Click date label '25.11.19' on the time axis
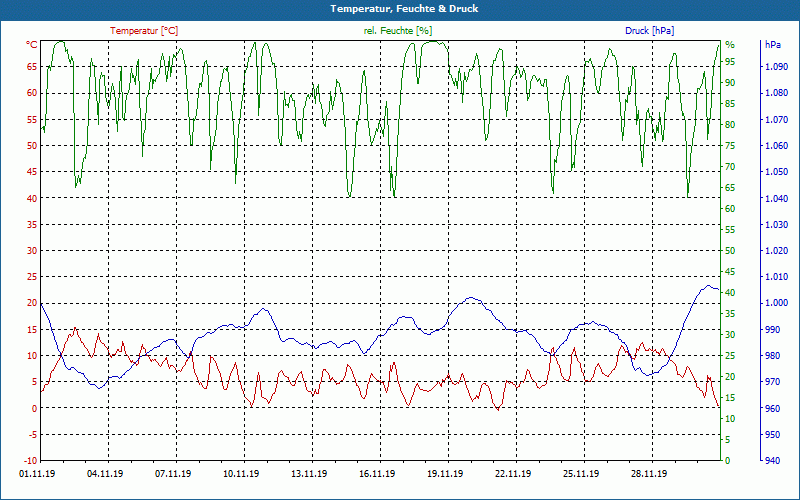The height and width of the screenshot is (500, 800). pos(581,474)
